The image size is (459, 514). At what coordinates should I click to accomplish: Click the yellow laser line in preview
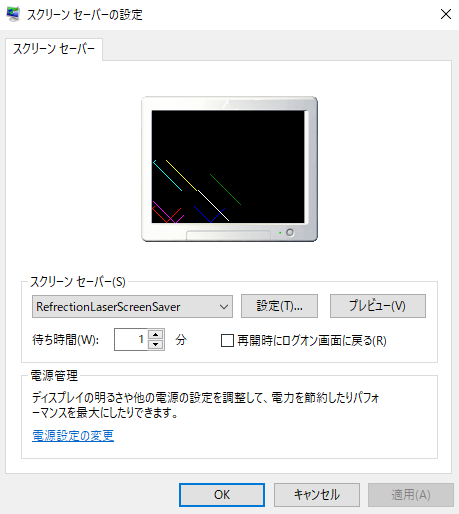coord(182,176)
